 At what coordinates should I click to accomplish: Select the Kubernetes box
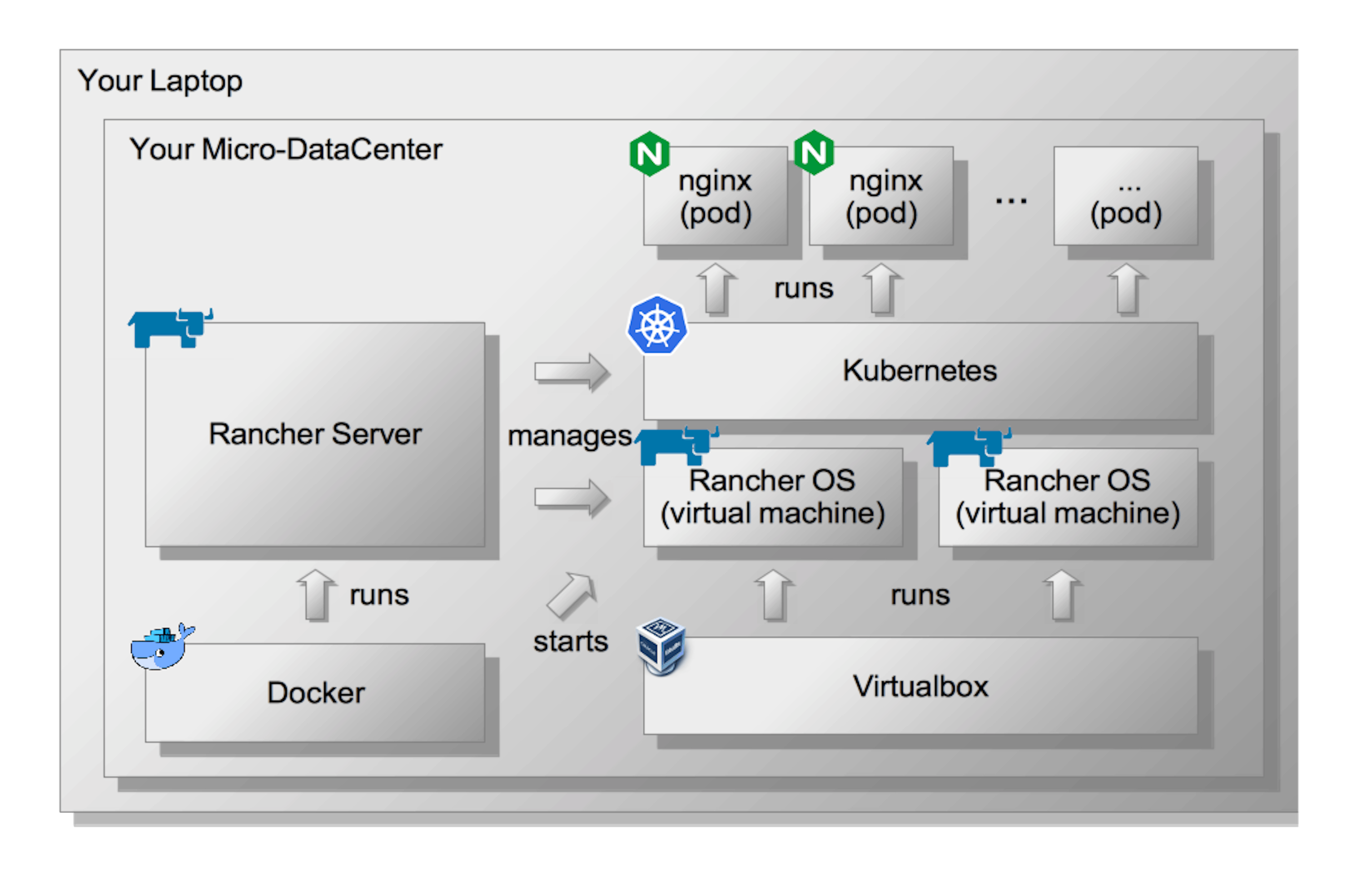click(921, 372)
